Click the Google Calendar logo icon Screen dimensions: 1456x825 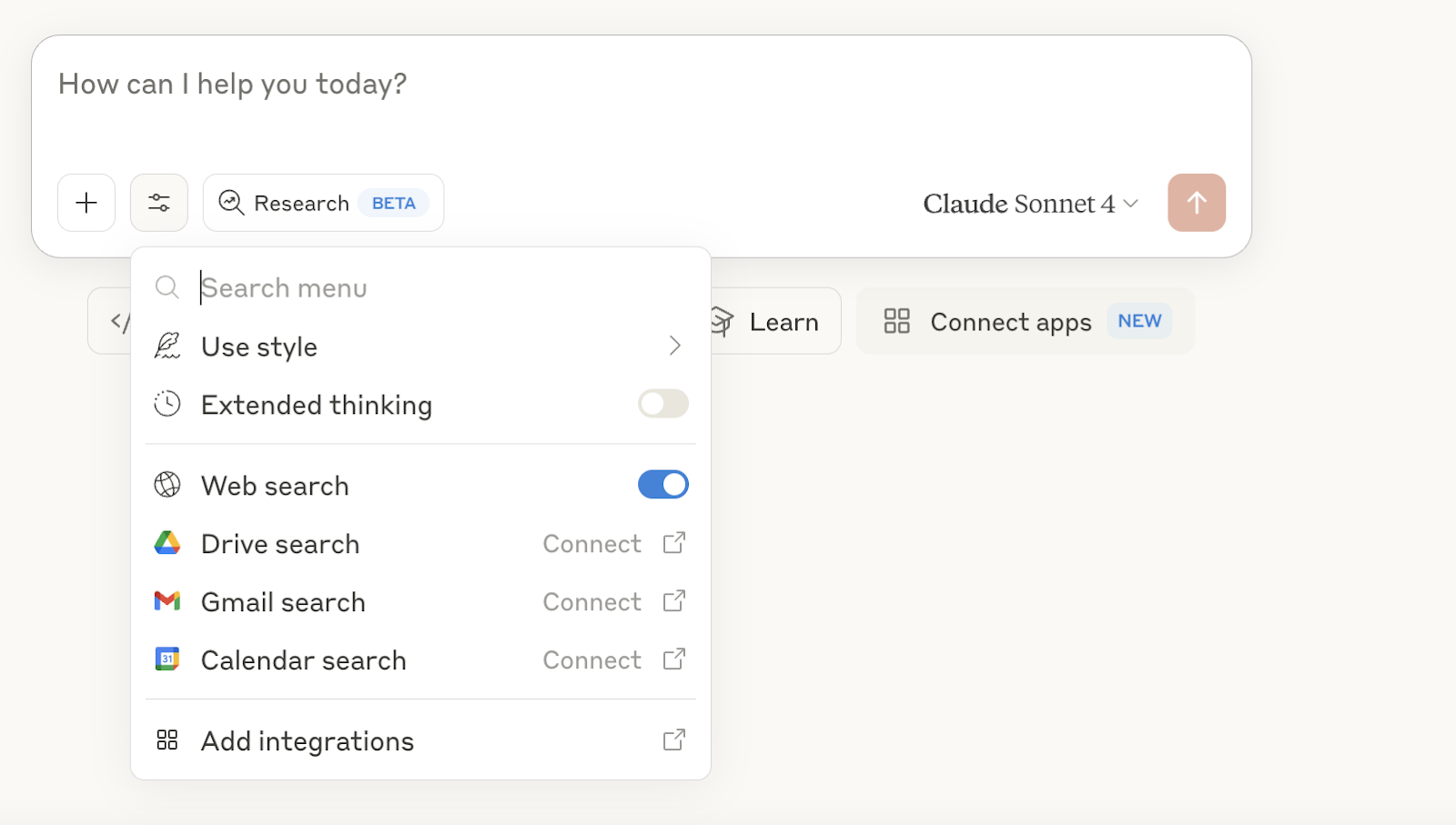167,659
